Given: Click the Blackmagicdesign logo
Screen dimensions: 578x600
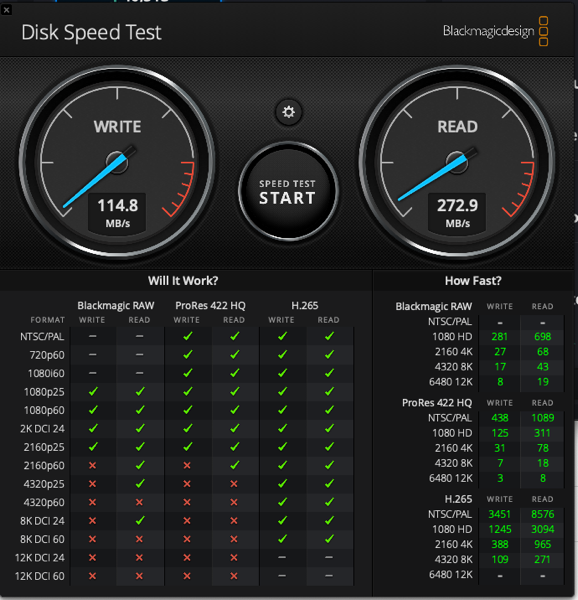Looking at the screenshot, I should pos(496,31).
